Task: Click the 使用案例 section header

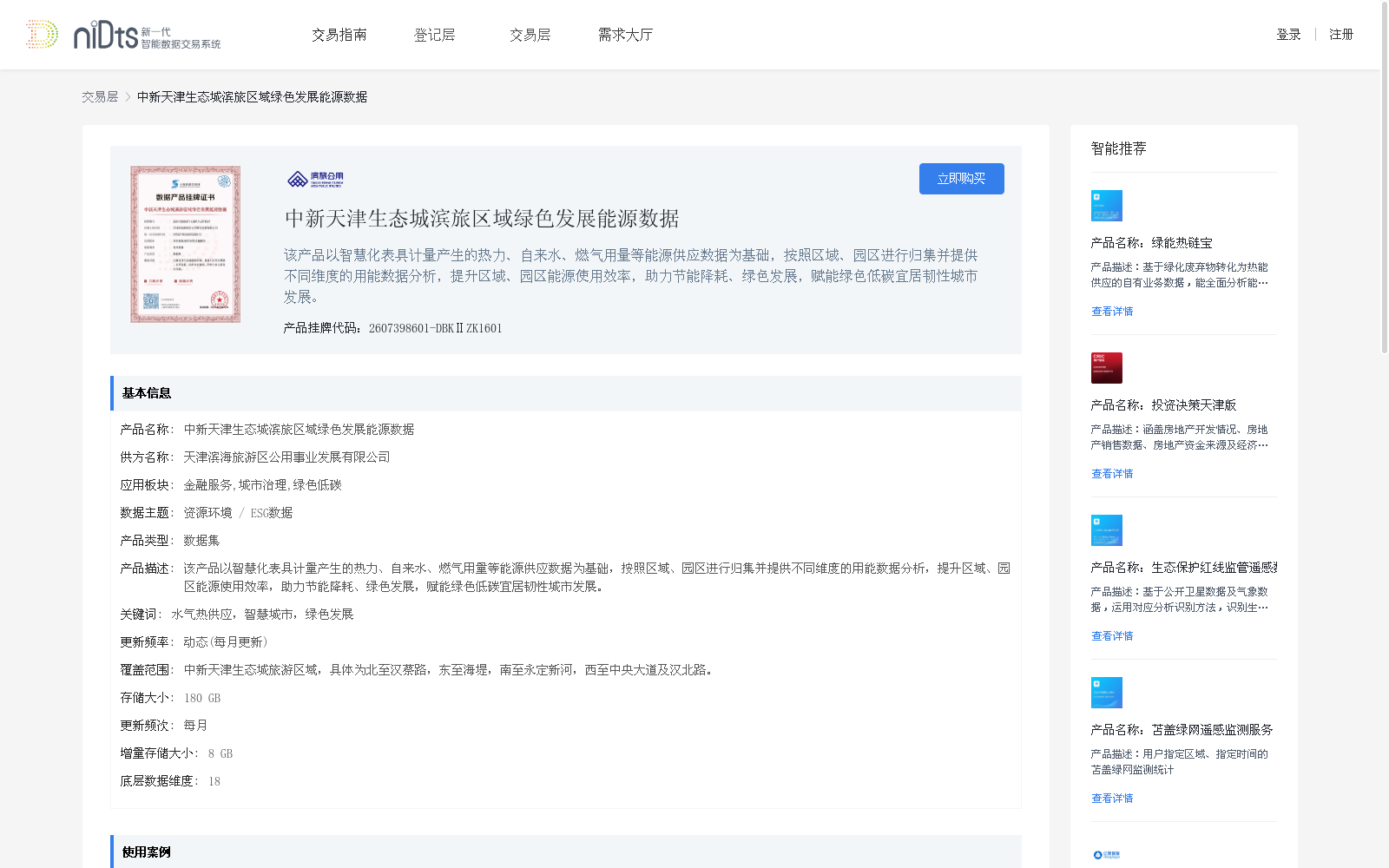Action: [566, 852]
